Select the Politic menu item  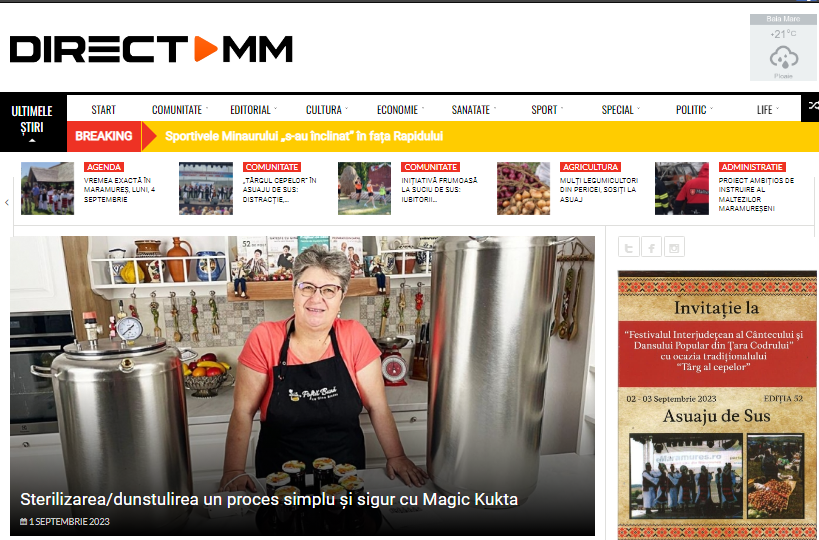coord(694,110)
